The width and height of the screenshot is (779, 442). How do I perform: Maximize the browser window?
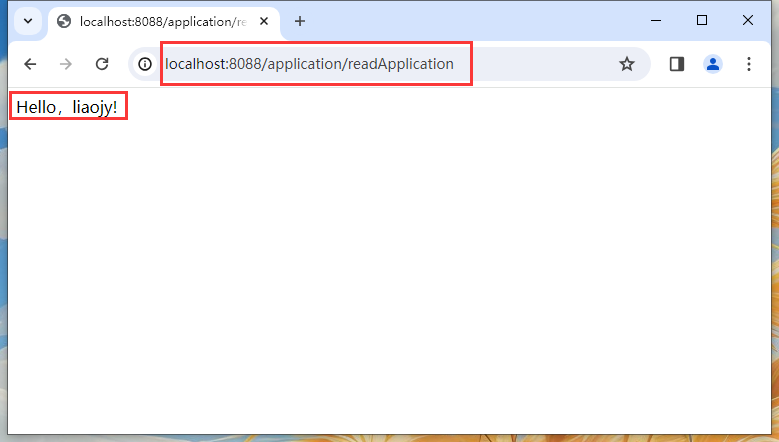click(x=701, y=20)
